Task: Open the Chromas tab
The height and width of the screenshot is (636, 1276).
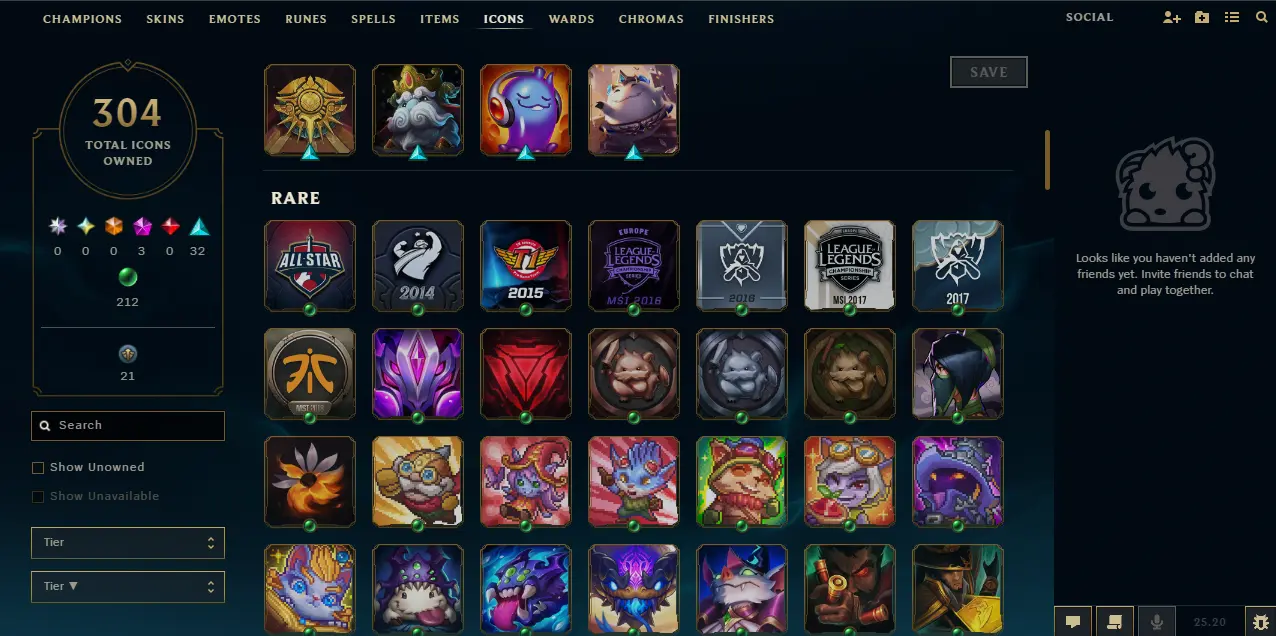Action: pos(651,19)
